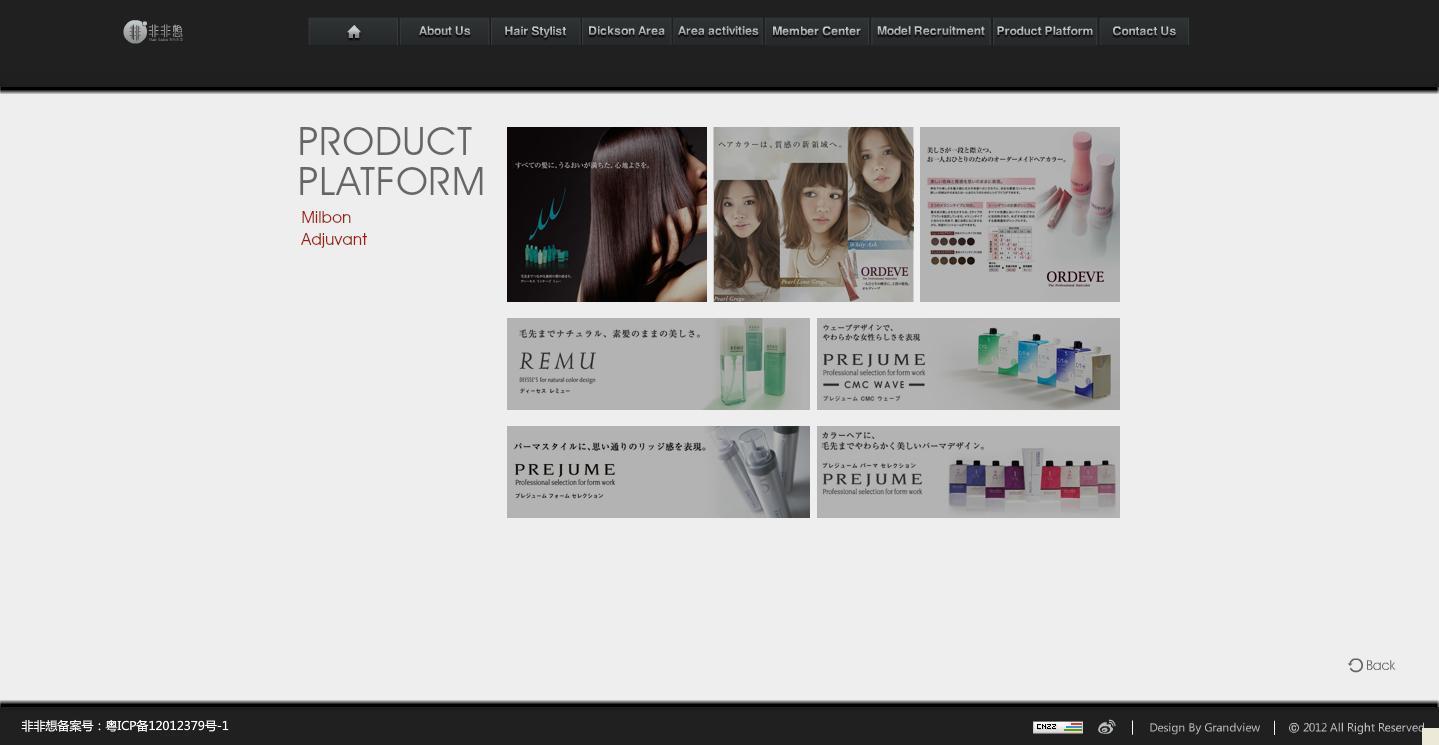Image resolution: width=1439 pixels, height=745 pixels.
Task: Open the dark long-hair product image
Action: 606,214
